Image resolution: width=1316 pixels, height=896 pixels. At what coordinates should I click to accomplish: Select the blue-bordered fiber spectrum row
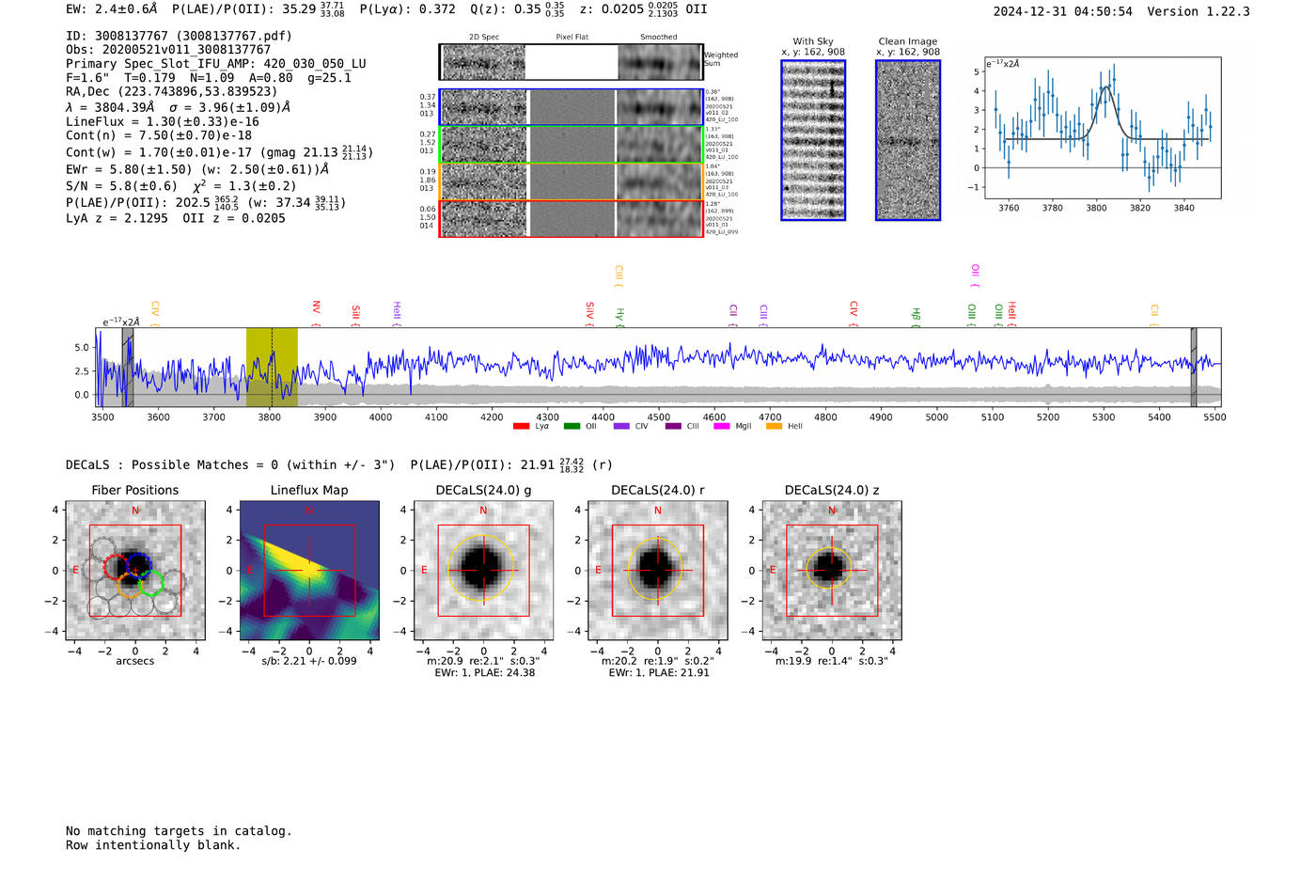tap(571, 107)
